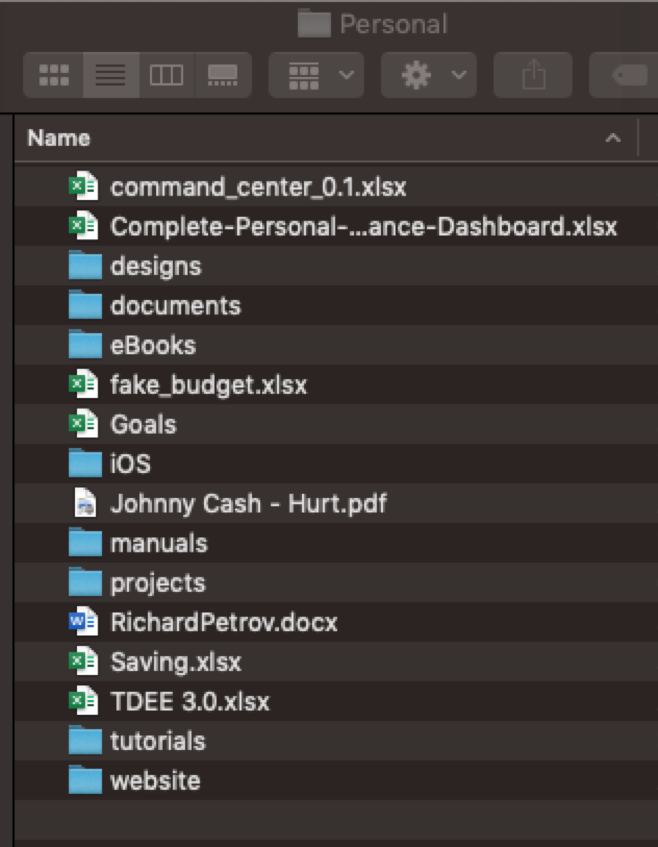
Task: Select the tutorials folder name
Action: [x=158, y=741]
